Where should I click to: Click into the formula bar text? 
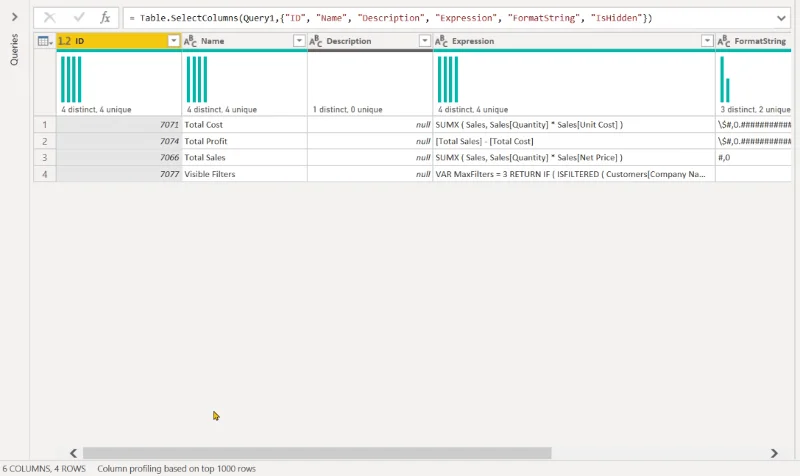(x=390, y=18)
